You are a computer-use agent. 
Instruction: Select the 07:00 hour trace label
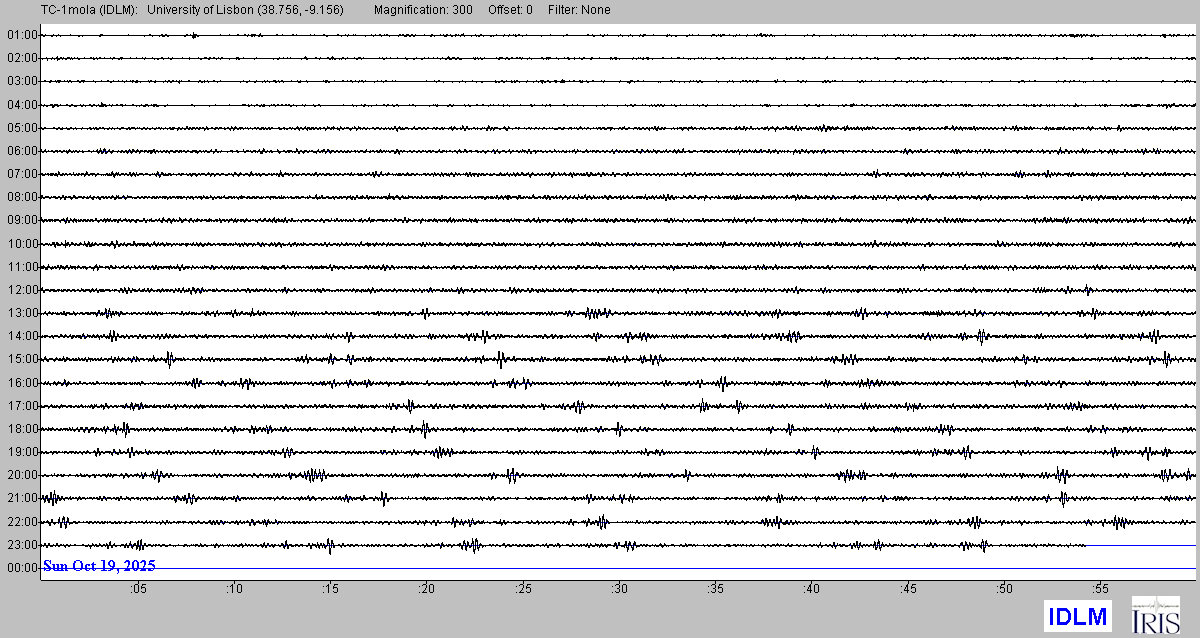(22, 174)
